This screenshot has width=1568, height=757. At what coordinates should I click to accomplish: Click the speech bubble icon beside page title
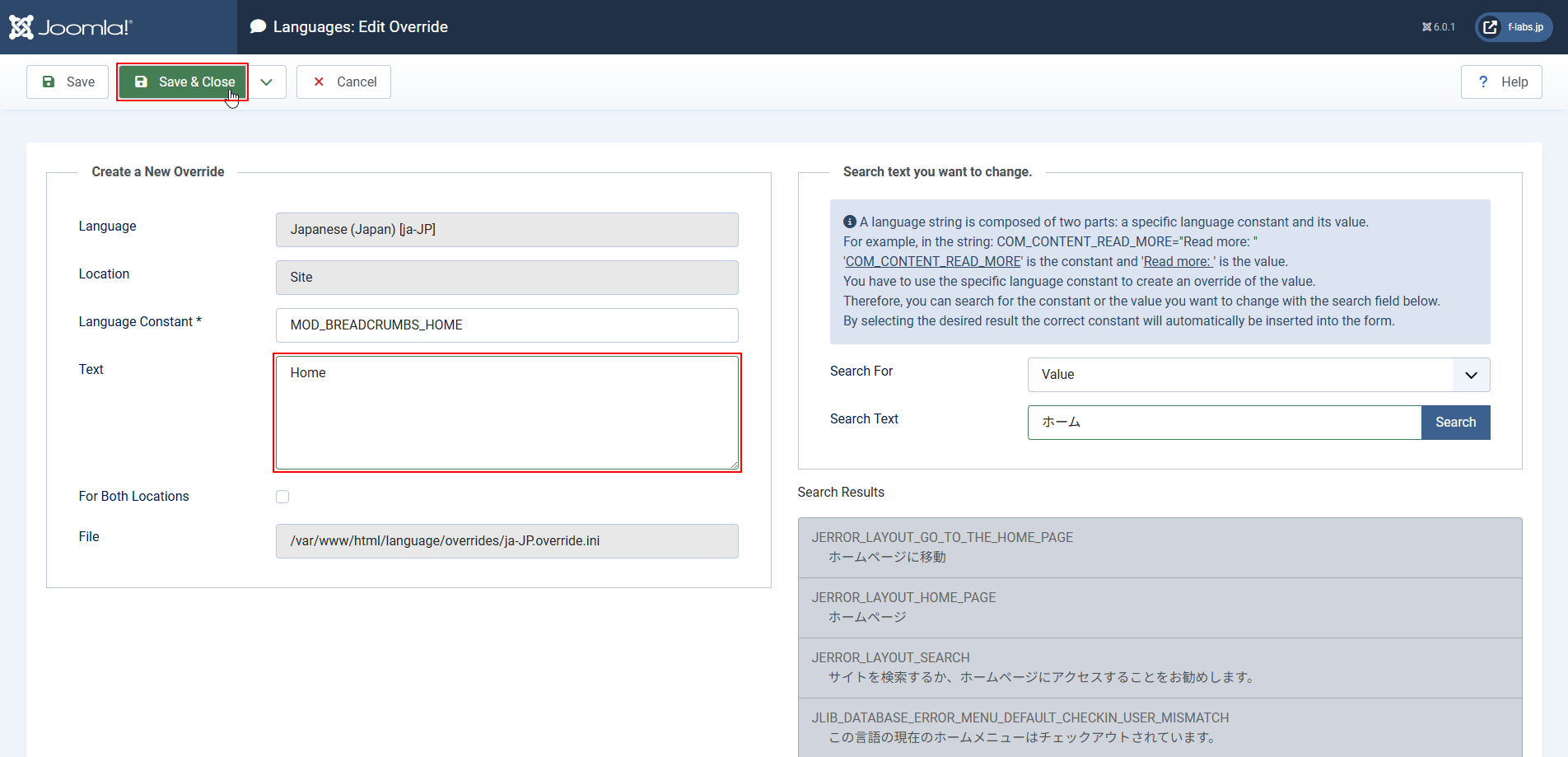point(258,26)
